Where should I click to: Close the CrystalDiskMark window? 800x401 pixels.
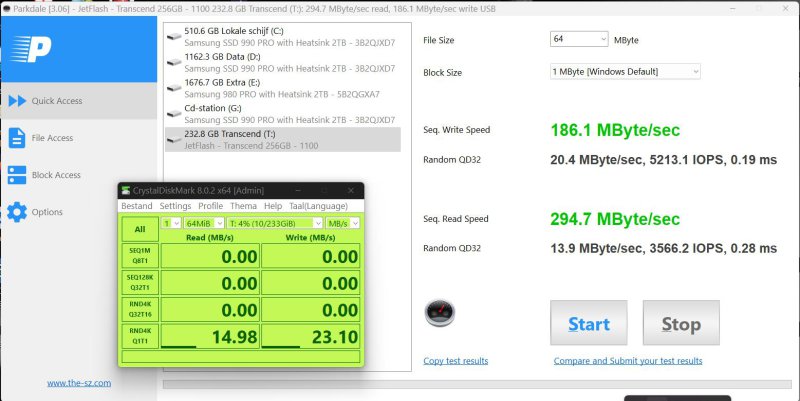351,191
